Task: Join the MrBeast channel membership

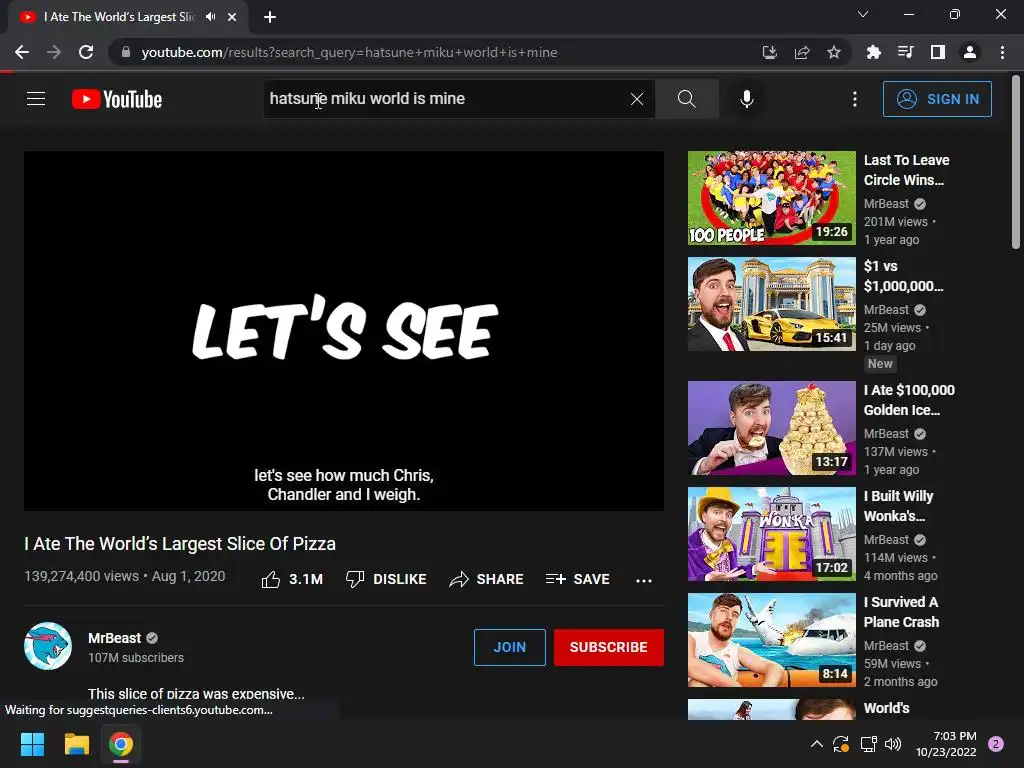Action: tap(509, 647)
